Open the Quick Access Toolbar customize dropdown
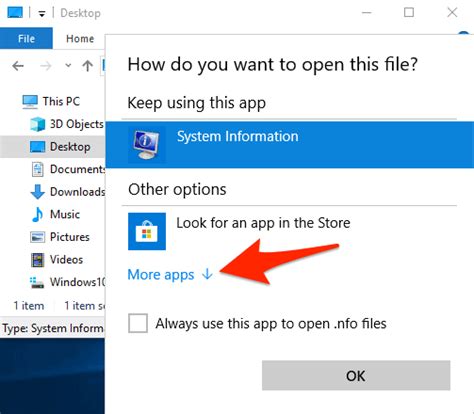The image size is (474, 414). [x=42, y=14]
